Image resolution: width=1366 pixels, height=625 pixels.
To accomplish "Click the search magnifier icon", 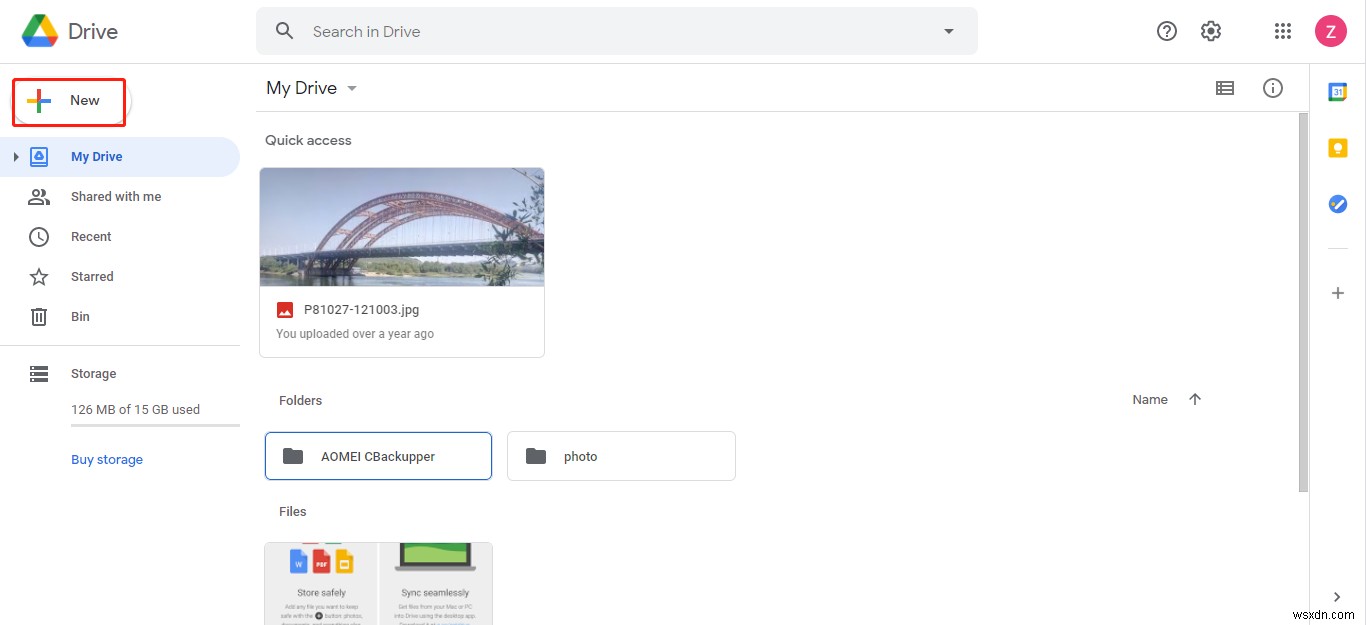I will click(x=285, y=31).
